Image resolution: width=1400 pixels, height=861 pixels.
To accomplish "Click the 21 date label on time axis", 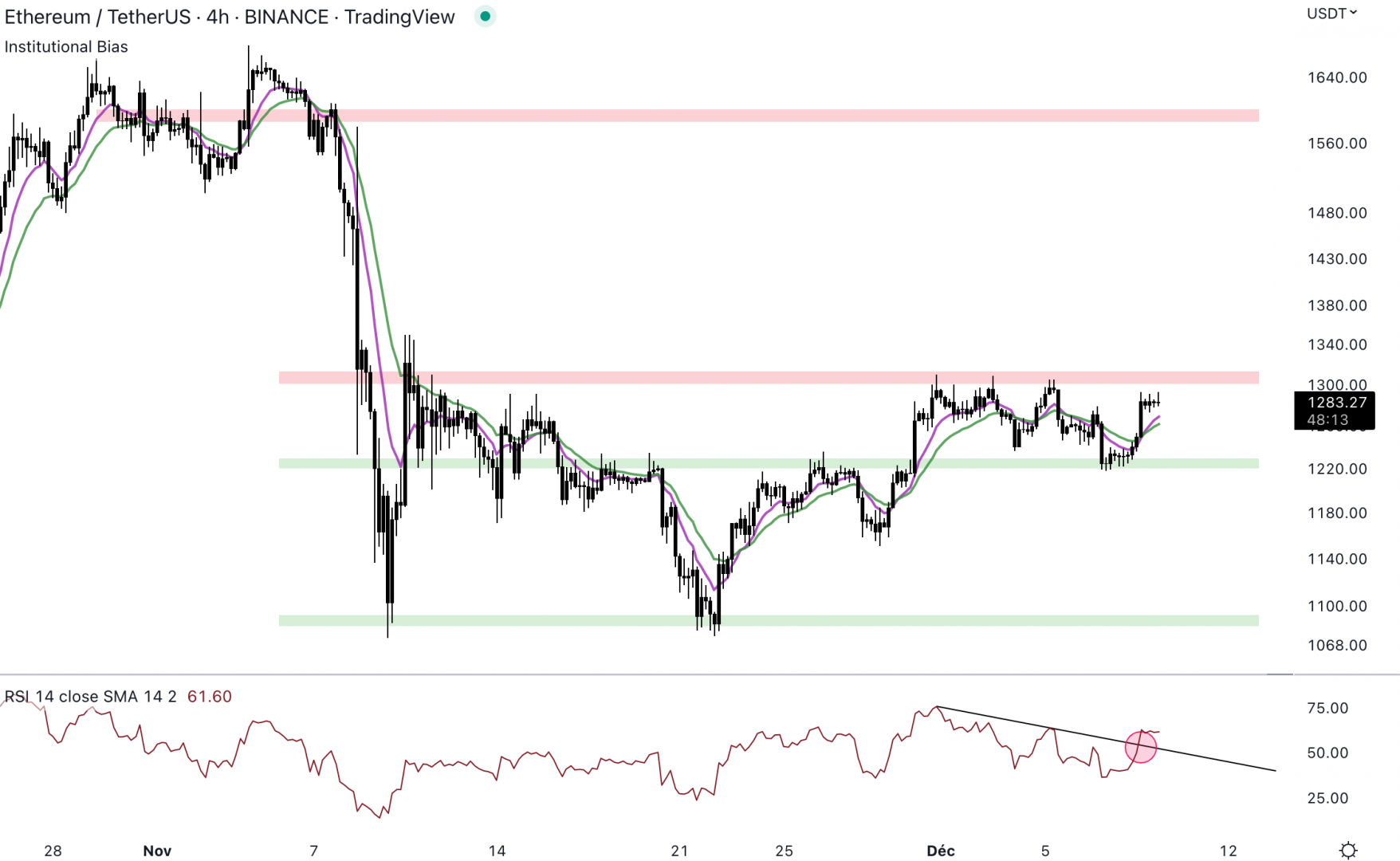I will click(679, 851).
